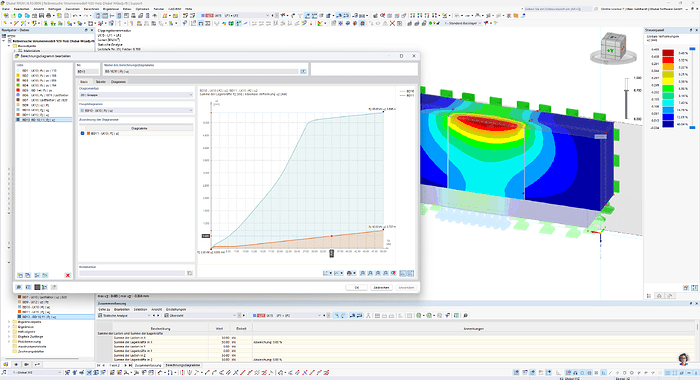Click the Anwenden button in dialog
Screen dimensions: 700x380
(406, 288)
